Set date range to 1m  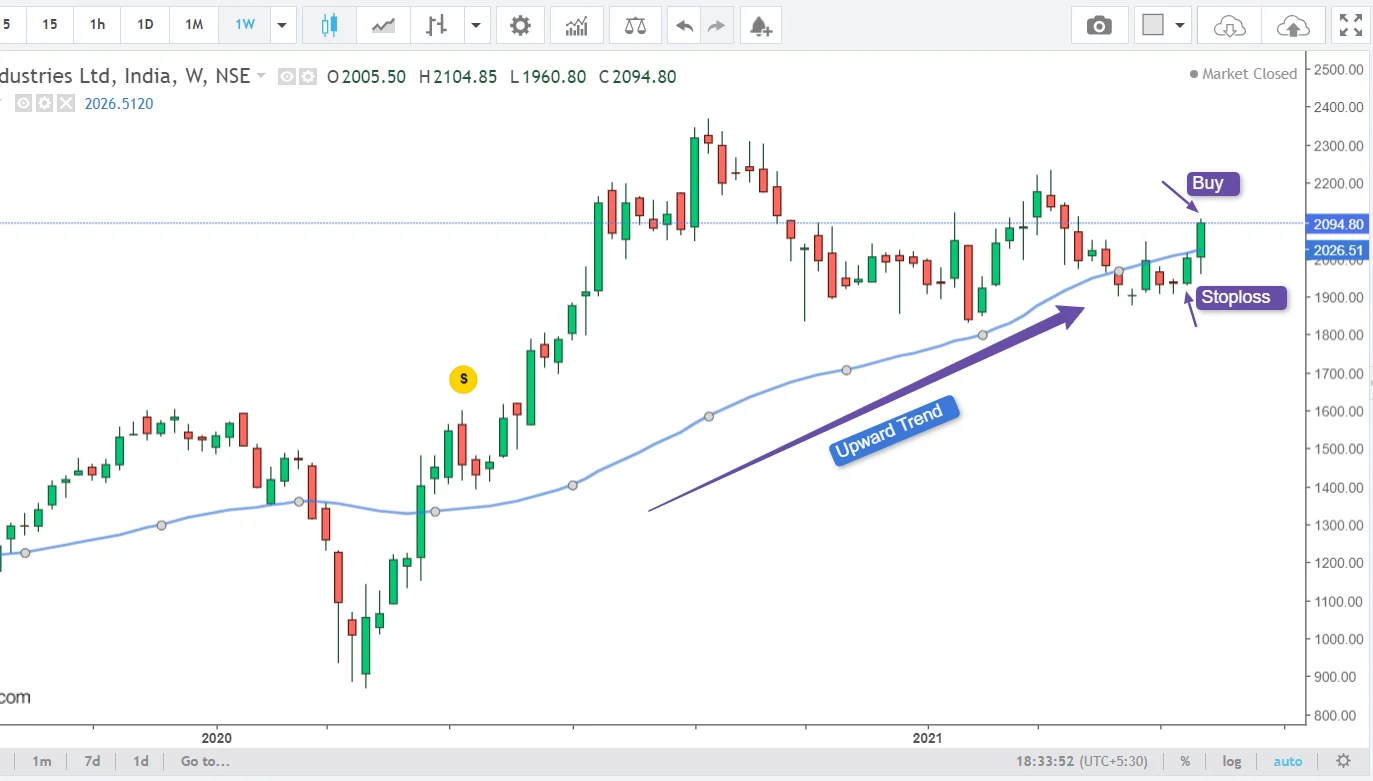click(42, 761)
